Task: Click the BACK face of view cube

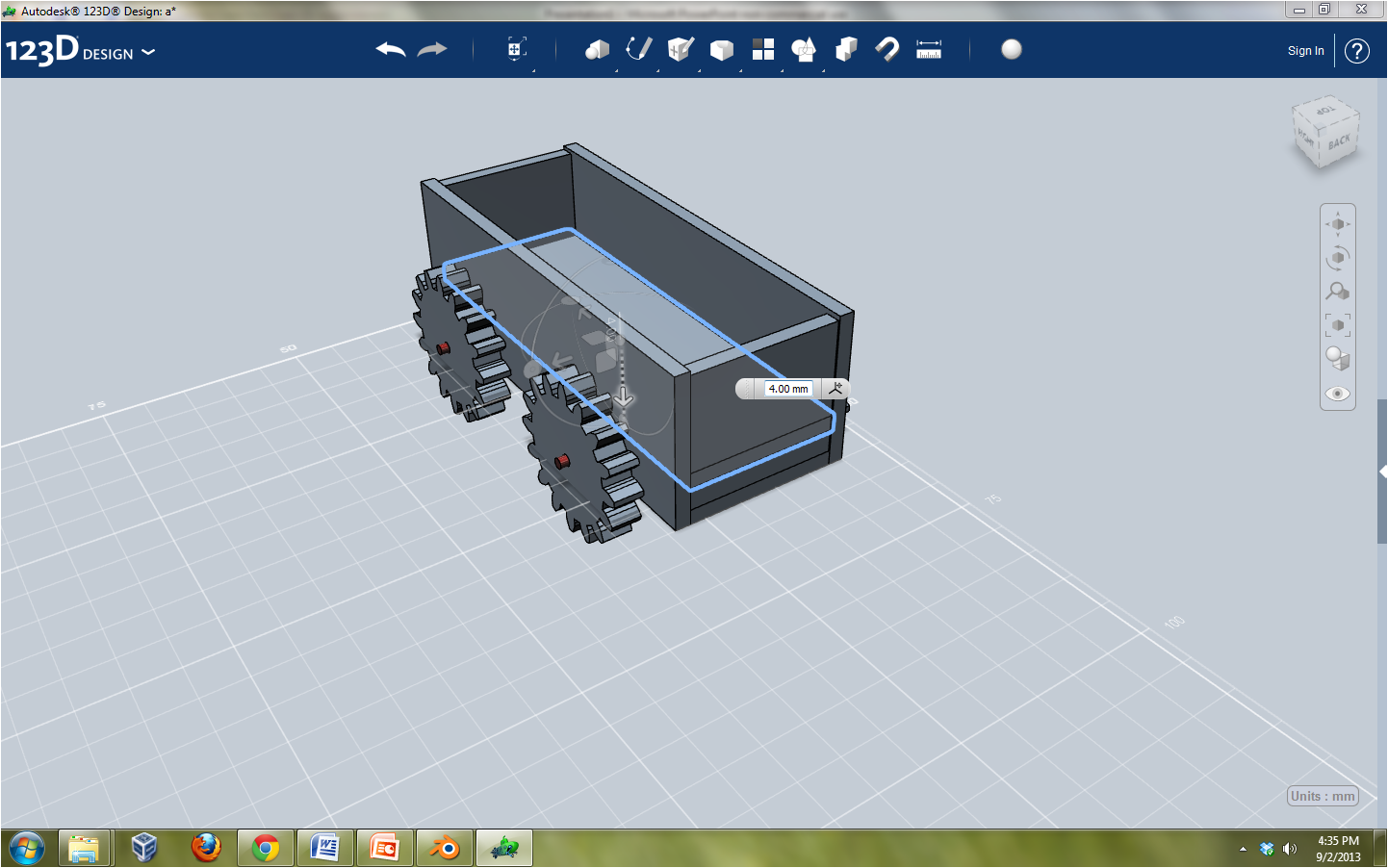Action: point(1339,142)
